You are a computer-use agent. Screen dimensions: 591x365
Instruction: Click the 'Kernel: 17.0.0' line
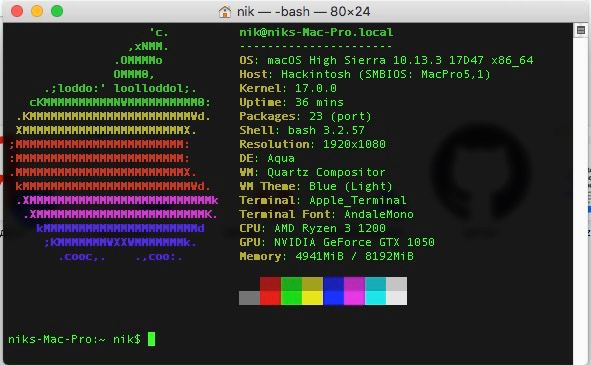(288, 88)
